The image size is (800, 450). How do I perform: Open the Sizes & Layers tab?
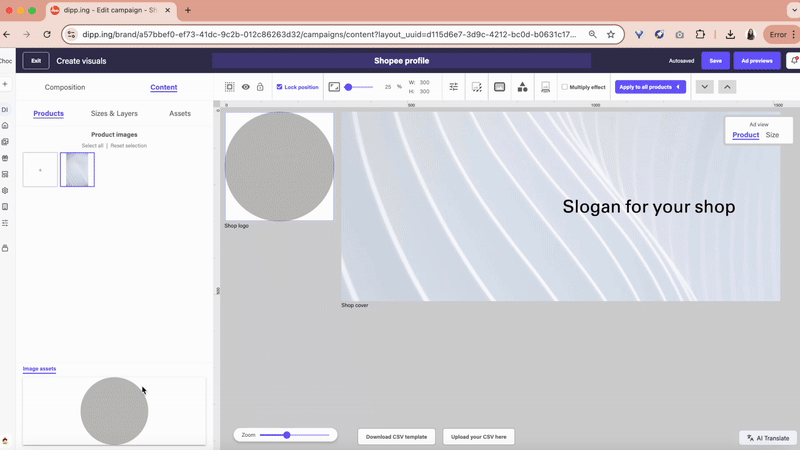point(114,113)
